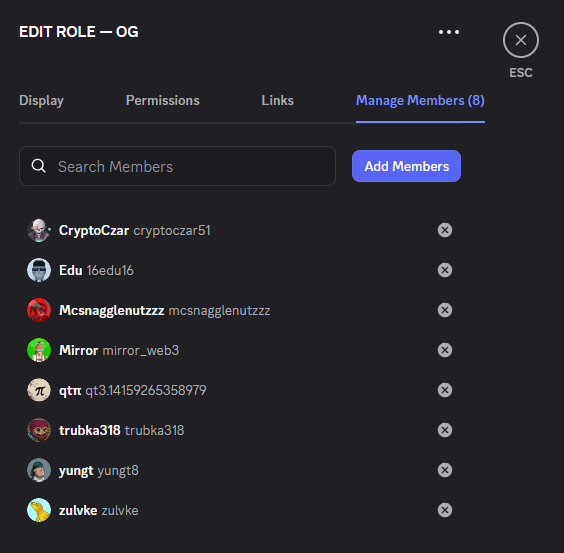Switch to the Display tab
Viewport: 564px width, 553px height.
point(41,101)
